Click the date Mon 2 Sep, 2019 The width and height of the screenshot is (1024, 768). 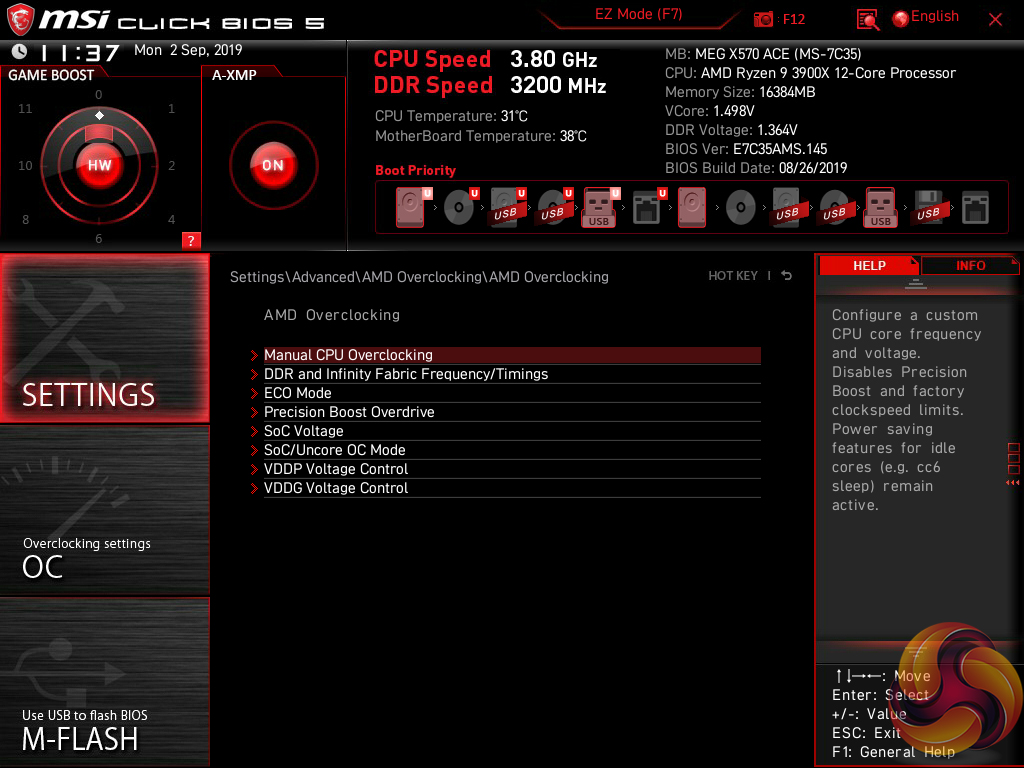(188, 50)
